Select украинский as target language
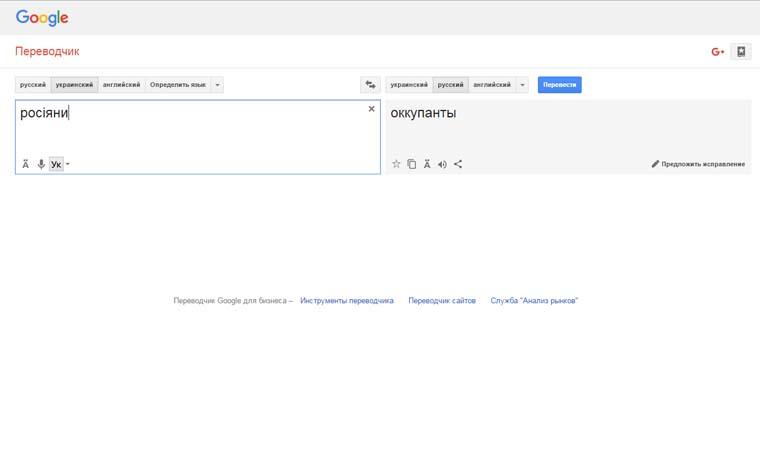This screenshot has height=450, width=760. (x=409, y=85)
